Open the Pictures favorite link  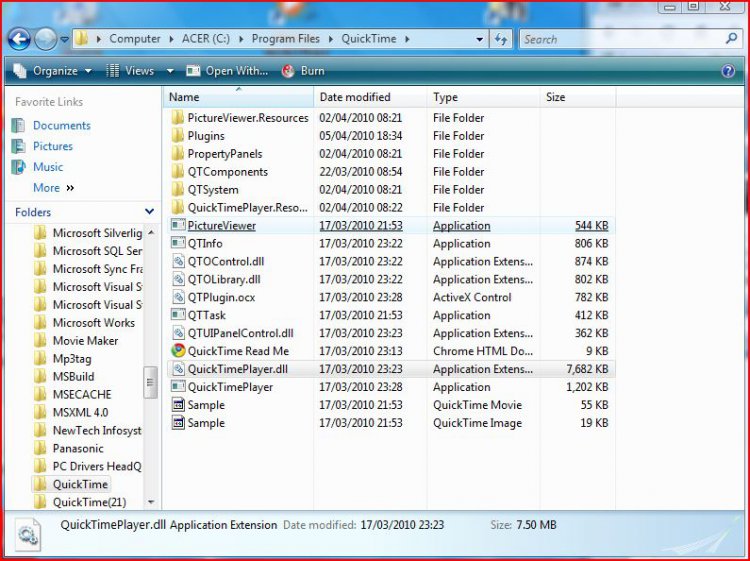point(53,146)
